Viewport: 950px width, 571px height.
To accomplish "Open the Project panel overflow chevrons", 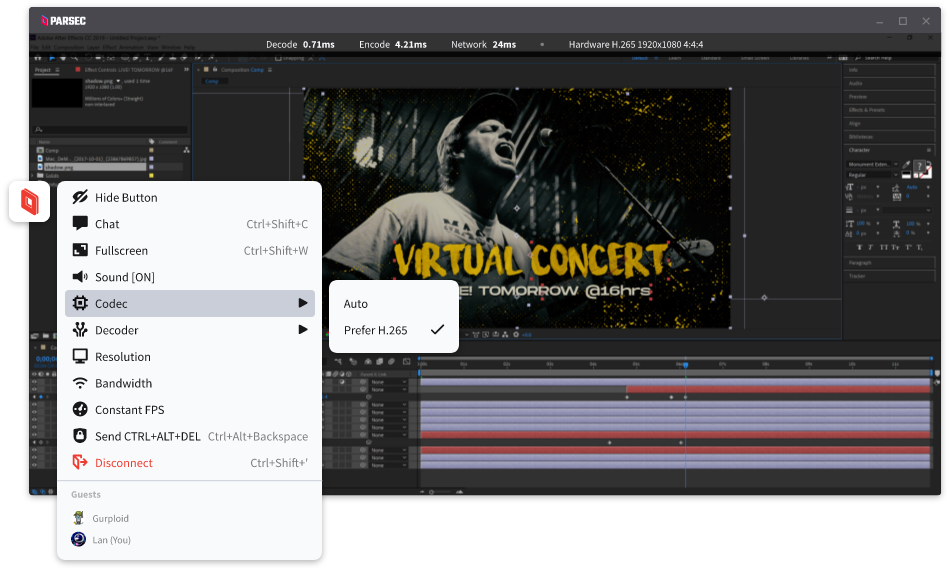I will [187, 70].
